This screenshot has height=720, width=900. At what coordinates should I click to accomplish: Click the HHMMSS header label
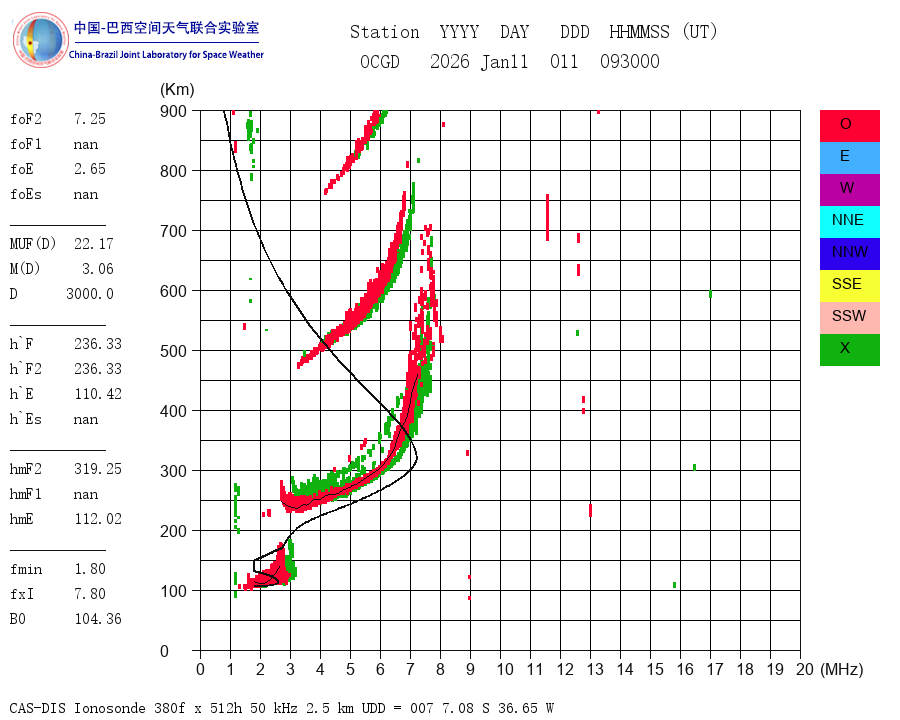coord(639,32)
